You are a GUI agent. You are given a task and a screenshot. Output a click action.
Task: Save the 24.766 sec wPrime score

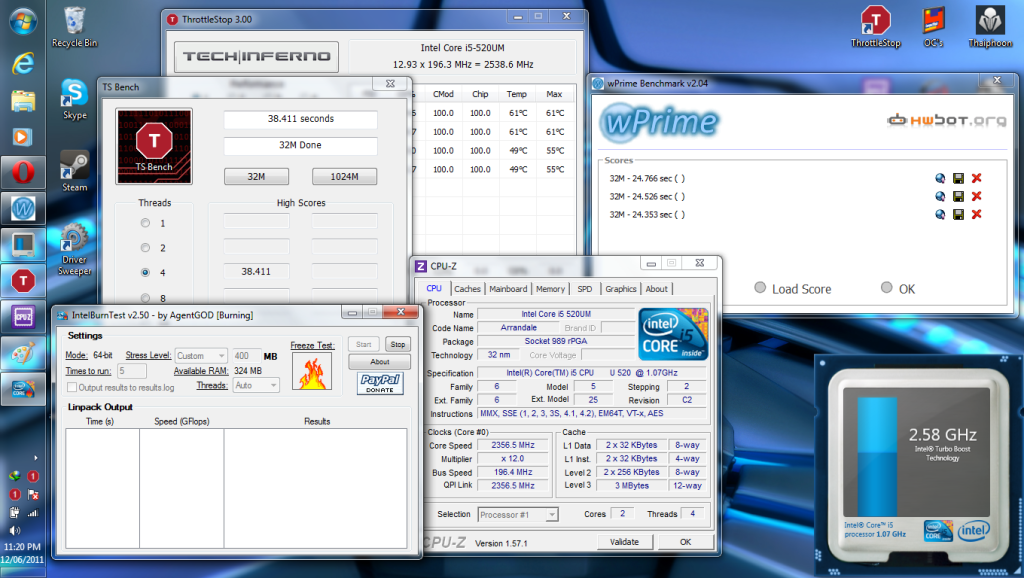tap(959, 178)
